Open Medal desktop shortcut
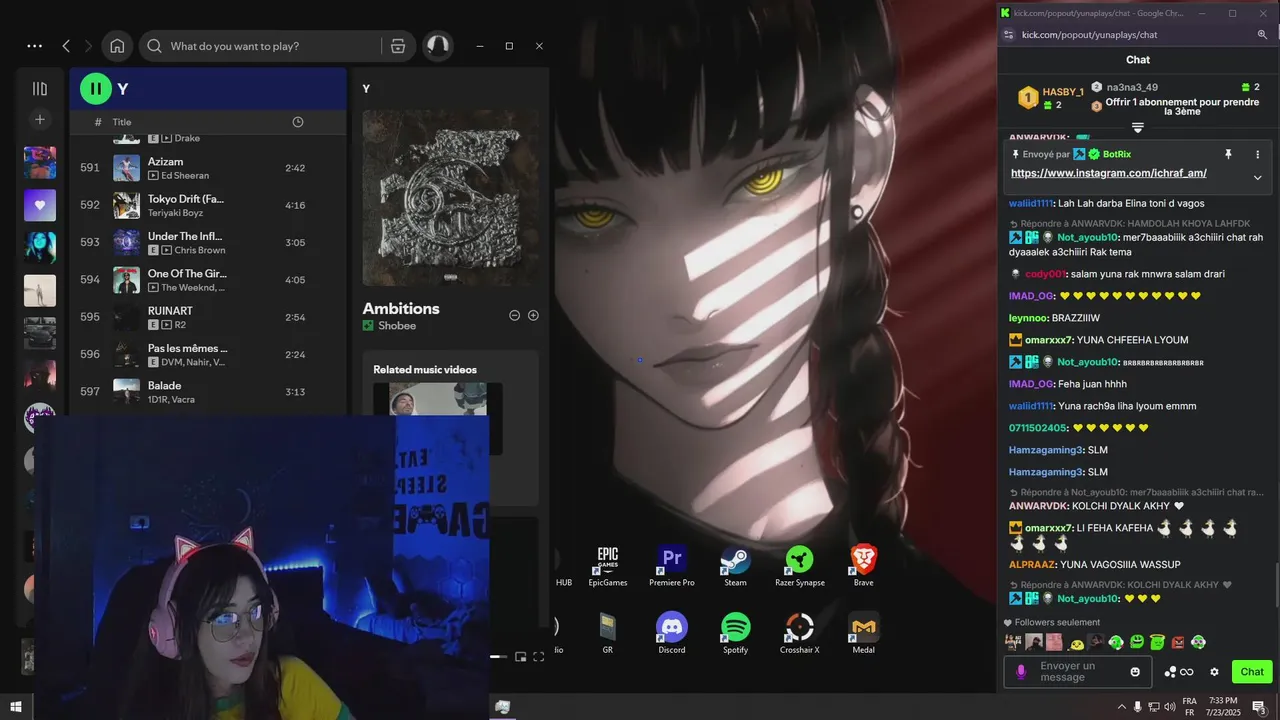Image resolution: width=1280 pixels, height=720 pixels. pos(863,634)
